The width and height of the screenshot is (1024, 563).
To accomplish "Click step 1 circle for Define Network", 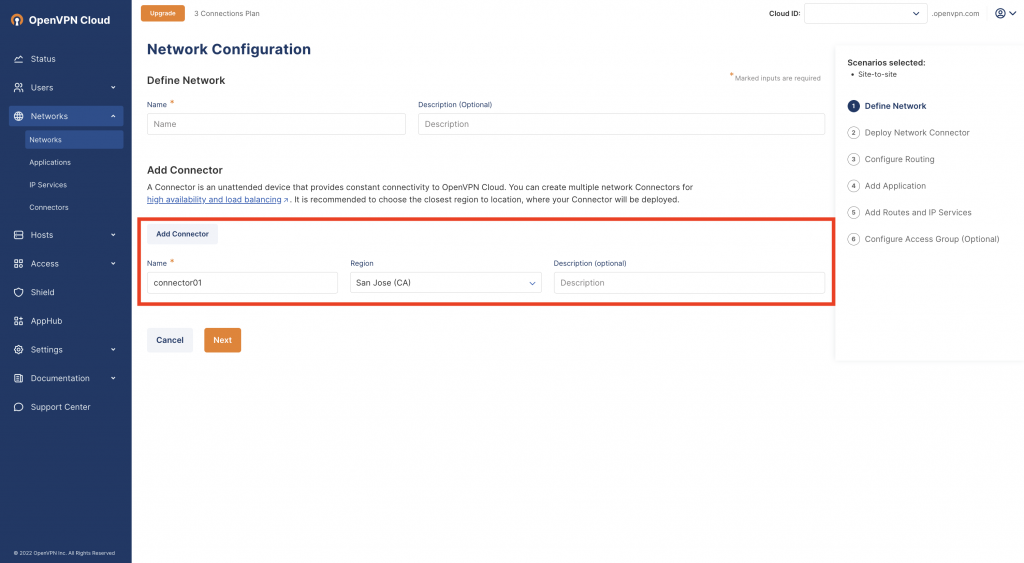I will pyautogui.click(x=854, y=106).
